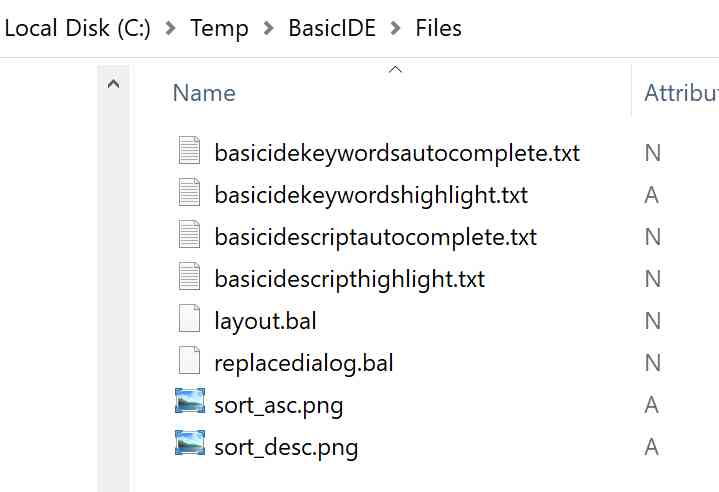Screen dimensions: 719x492
Task: Open the chevron dropdown after Temp
Action: [269, 28]
